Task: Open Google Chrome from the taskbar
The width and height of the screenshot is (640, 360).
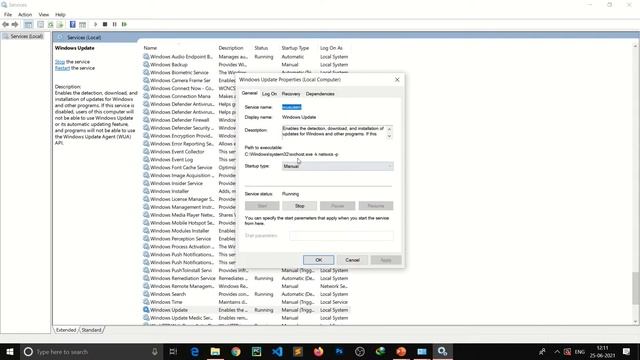Action: click(236, 351)
